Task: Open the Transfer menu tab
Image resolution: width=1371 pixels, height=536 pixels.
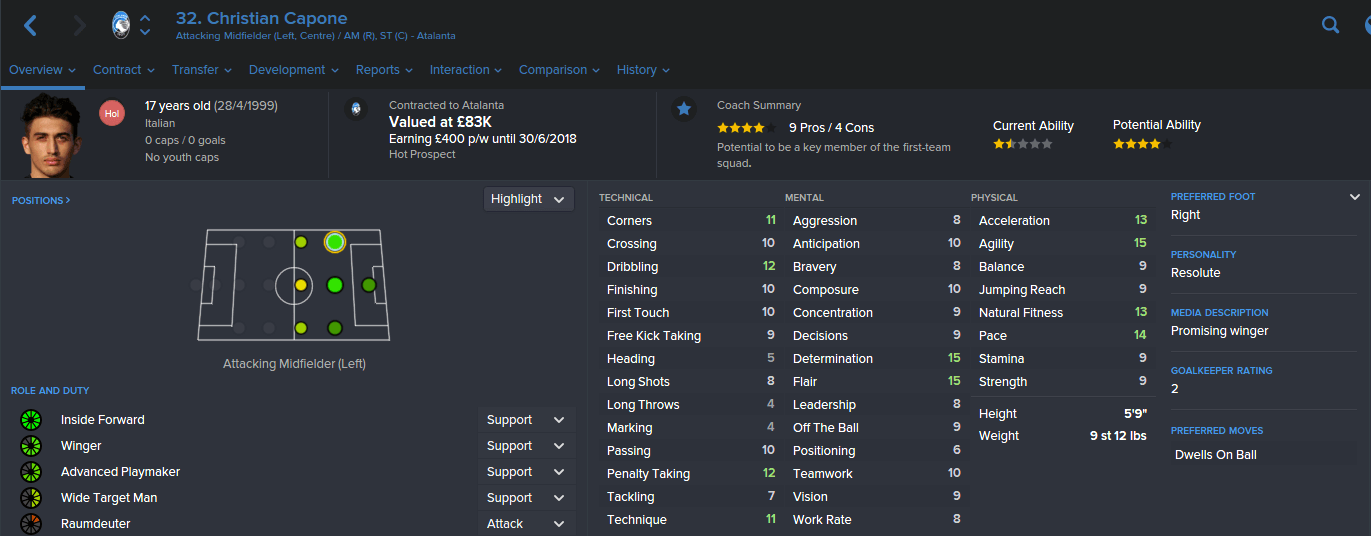Action: pyautogui.click(x=202, y=70)
